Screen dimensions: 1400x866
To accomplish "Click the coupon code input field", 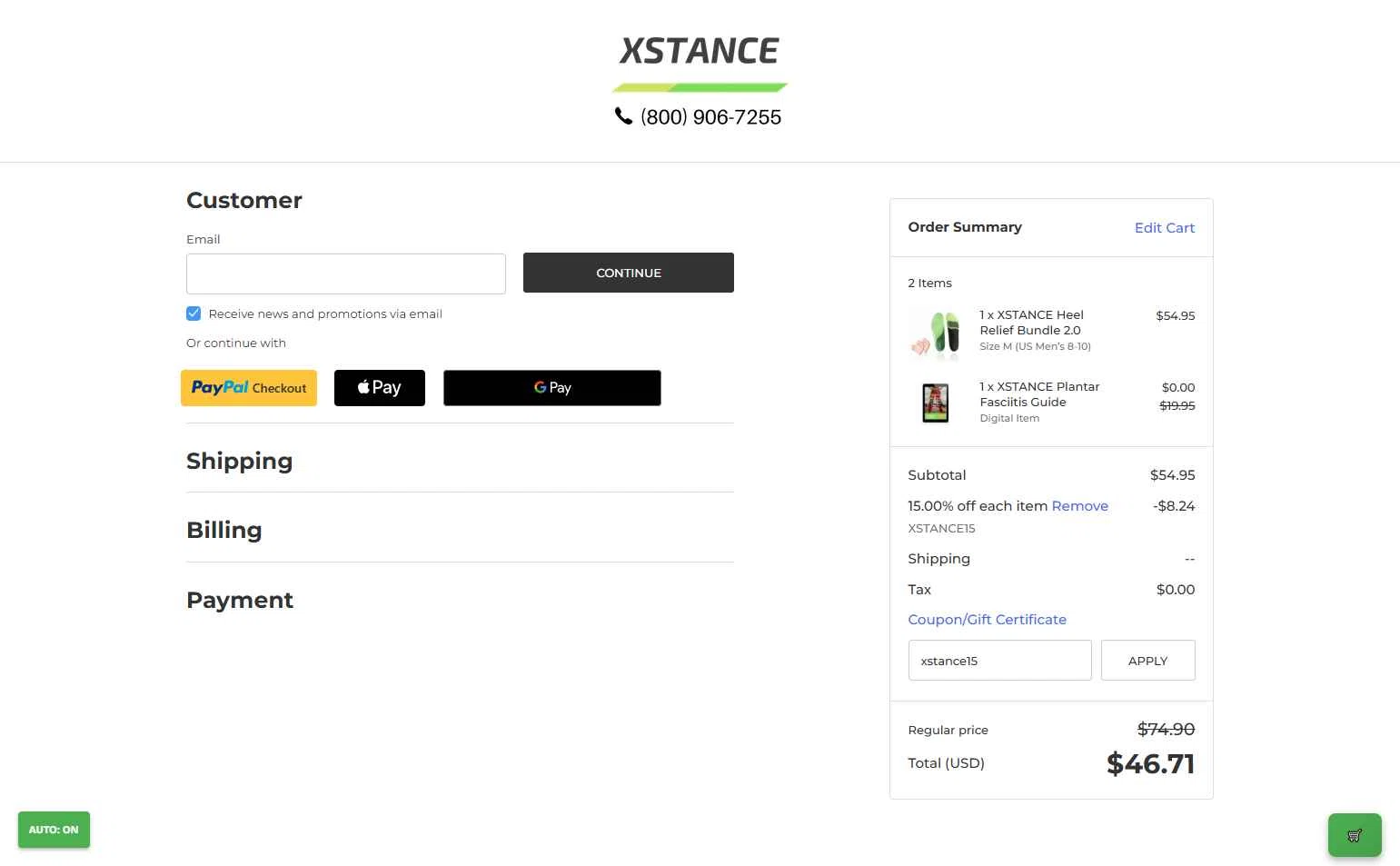I will [x=1000, y=661].
